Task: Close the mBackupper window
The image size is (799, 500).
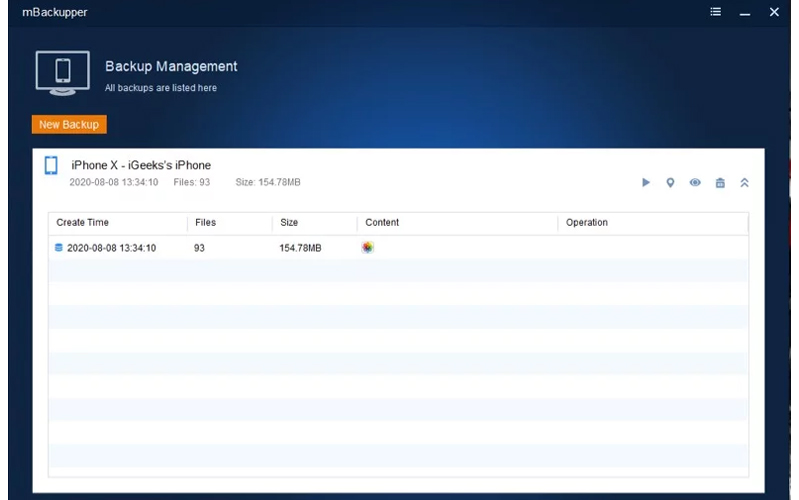Action: click(774, 12)
